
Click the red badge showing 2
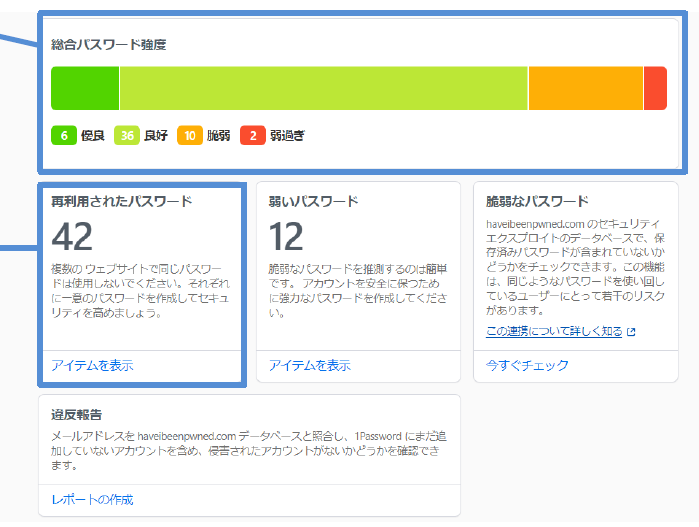253,136
